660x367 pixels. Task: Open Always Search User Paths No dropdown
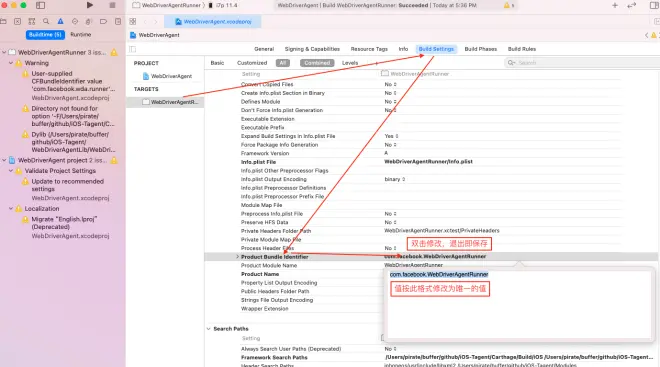tap(391, 349)
